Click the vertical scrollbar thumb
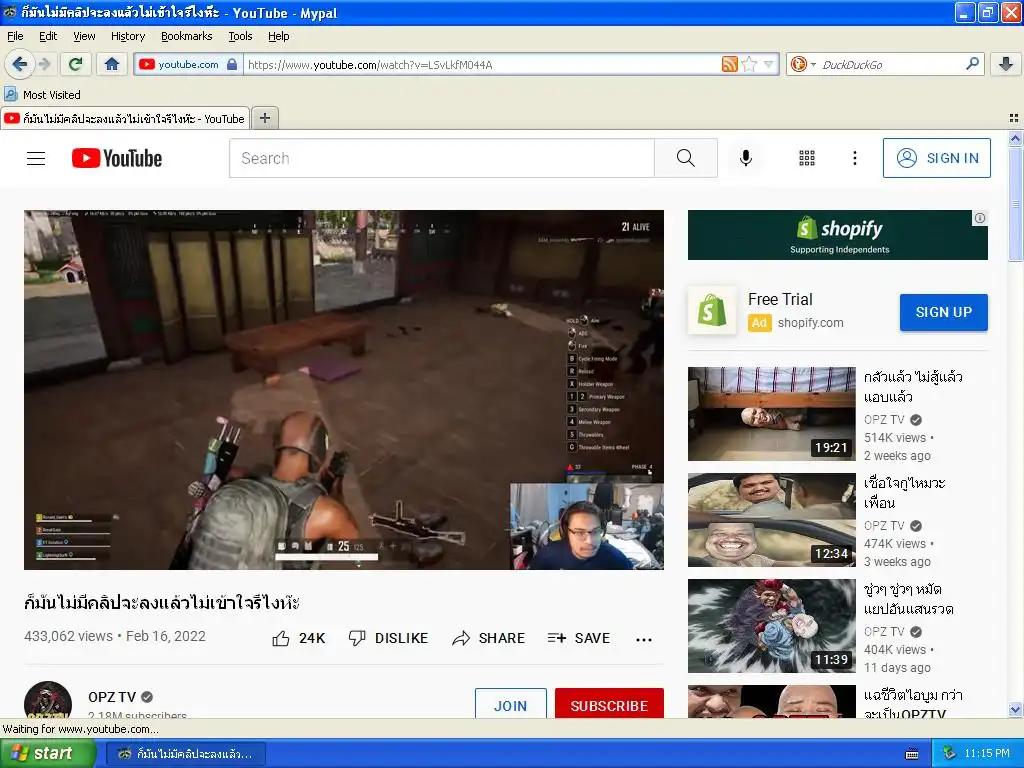The image size is (1024, 768). coord(1015,203)
